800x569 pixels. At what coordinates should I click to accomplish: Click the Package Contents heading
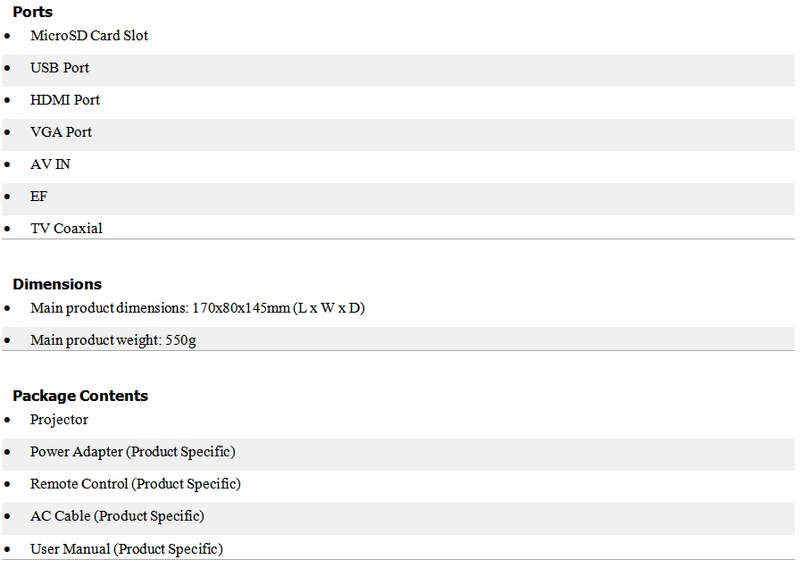(x=81, y=396)
